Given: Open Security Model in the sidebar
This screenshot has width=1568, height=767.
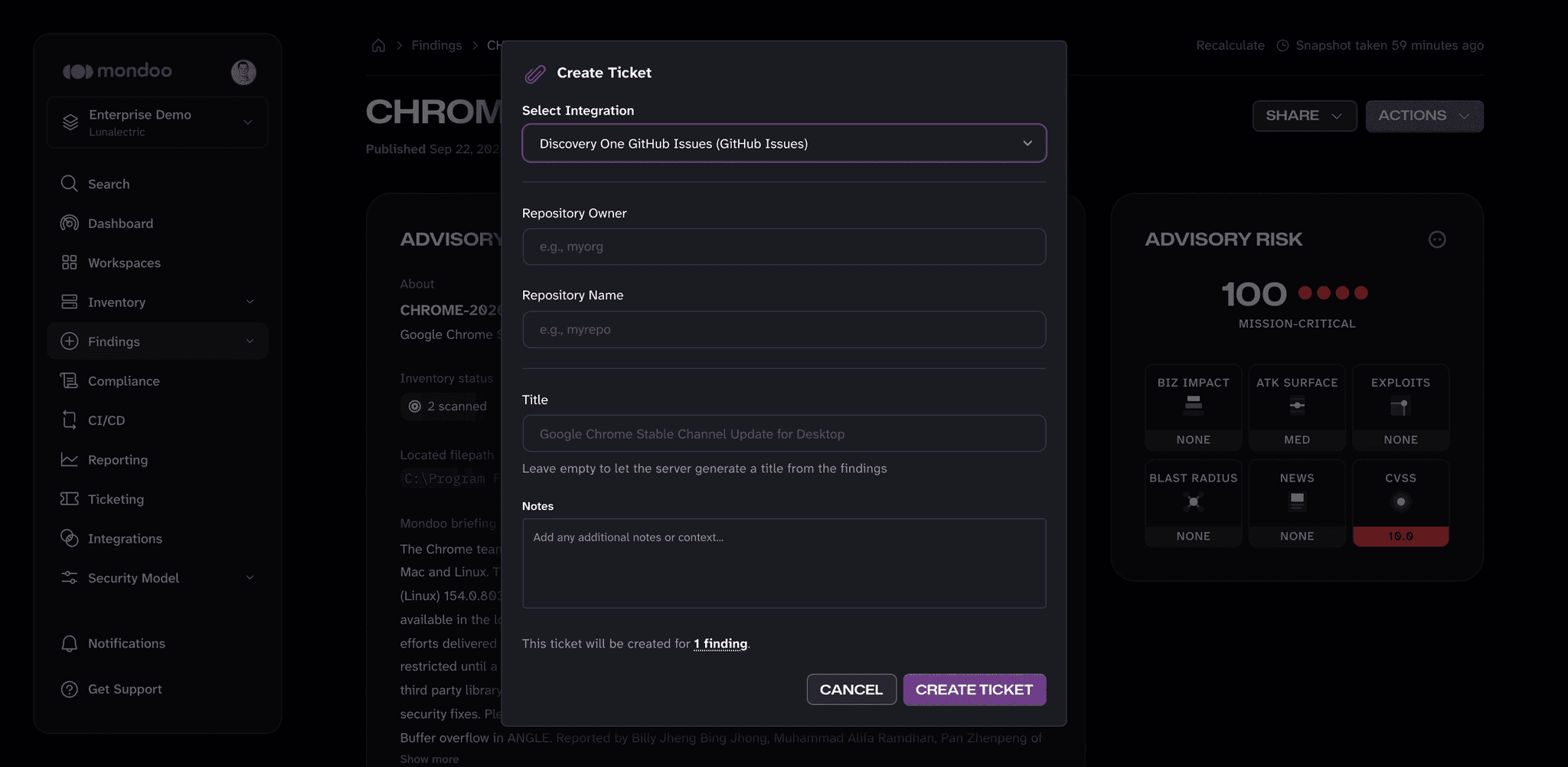Looking at the screenshot, I should 158,578.
